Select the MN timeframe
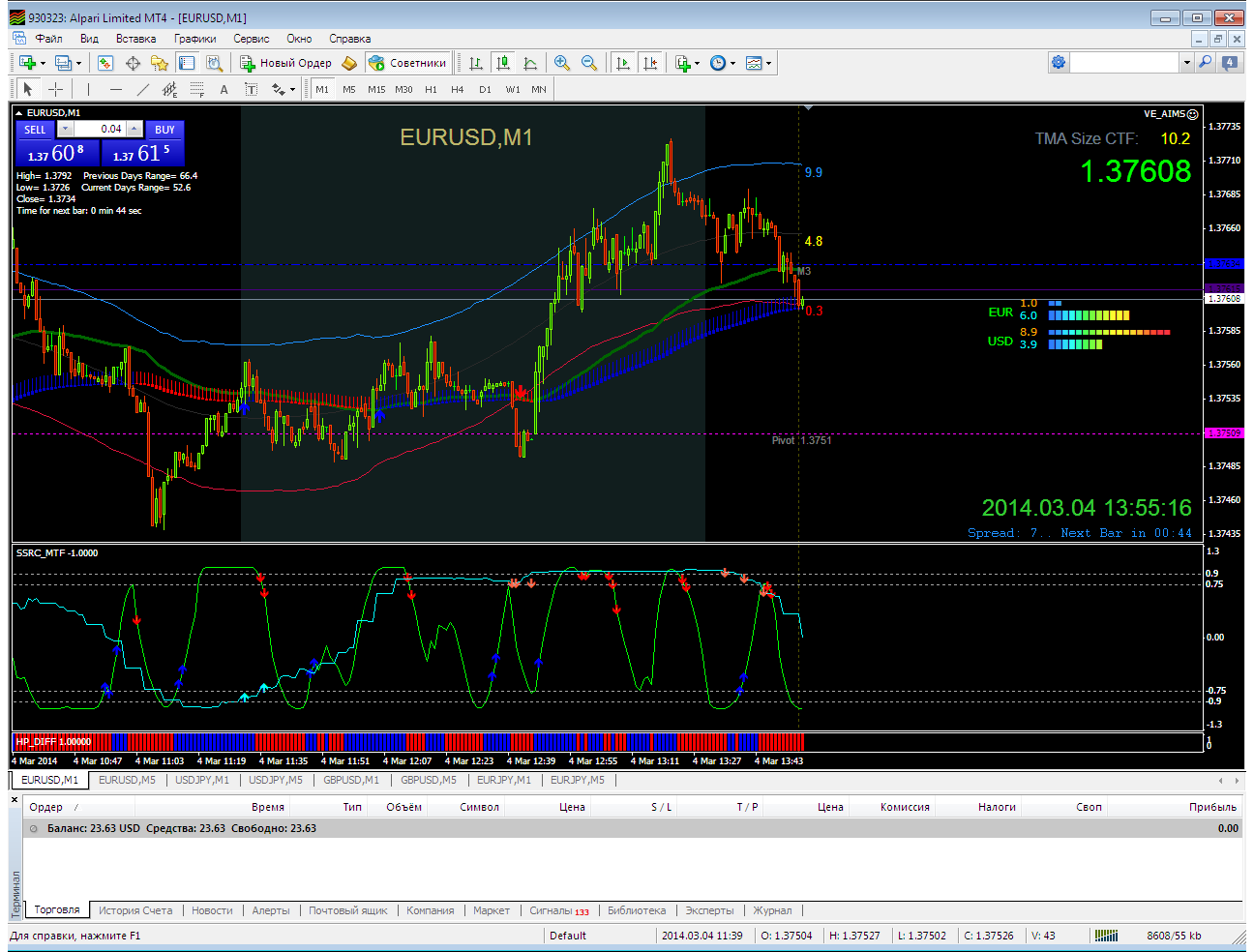Viewport: 1254px width, 952px height. pyautogui.click(x=539, y=89)
